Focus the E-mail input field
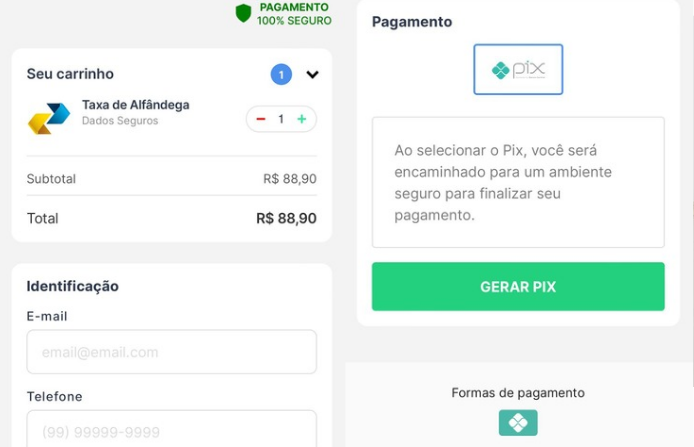The width and height of the screenshot is (694, 447). [x=171, y=352]
